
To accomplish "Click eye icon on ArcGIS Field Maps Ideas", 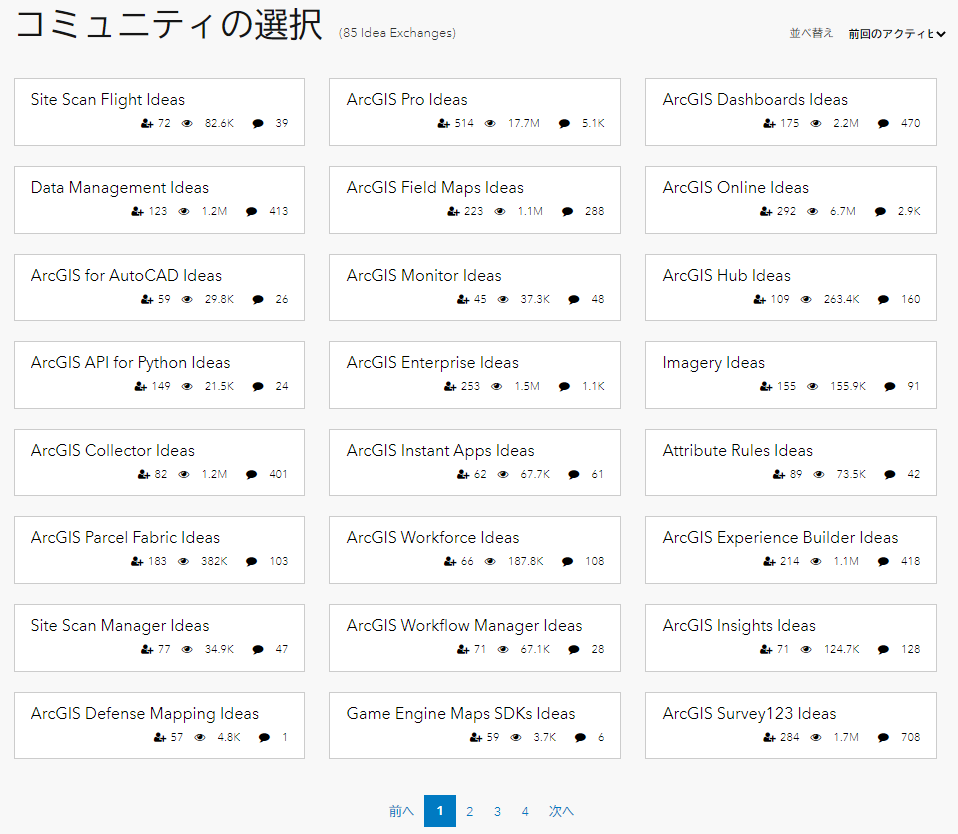I will click(x=500, y=211).
